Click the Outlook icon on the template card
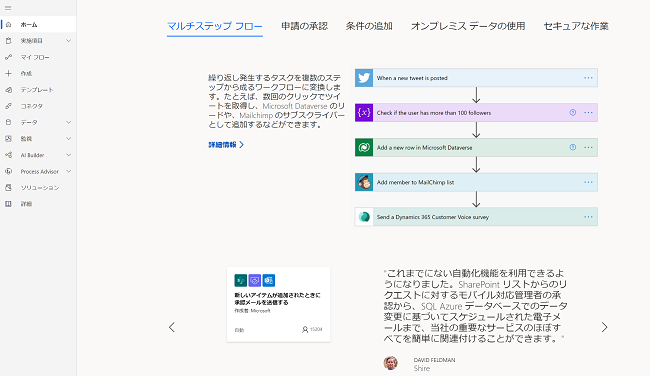 pyautogui.click(x=269, y=281)
